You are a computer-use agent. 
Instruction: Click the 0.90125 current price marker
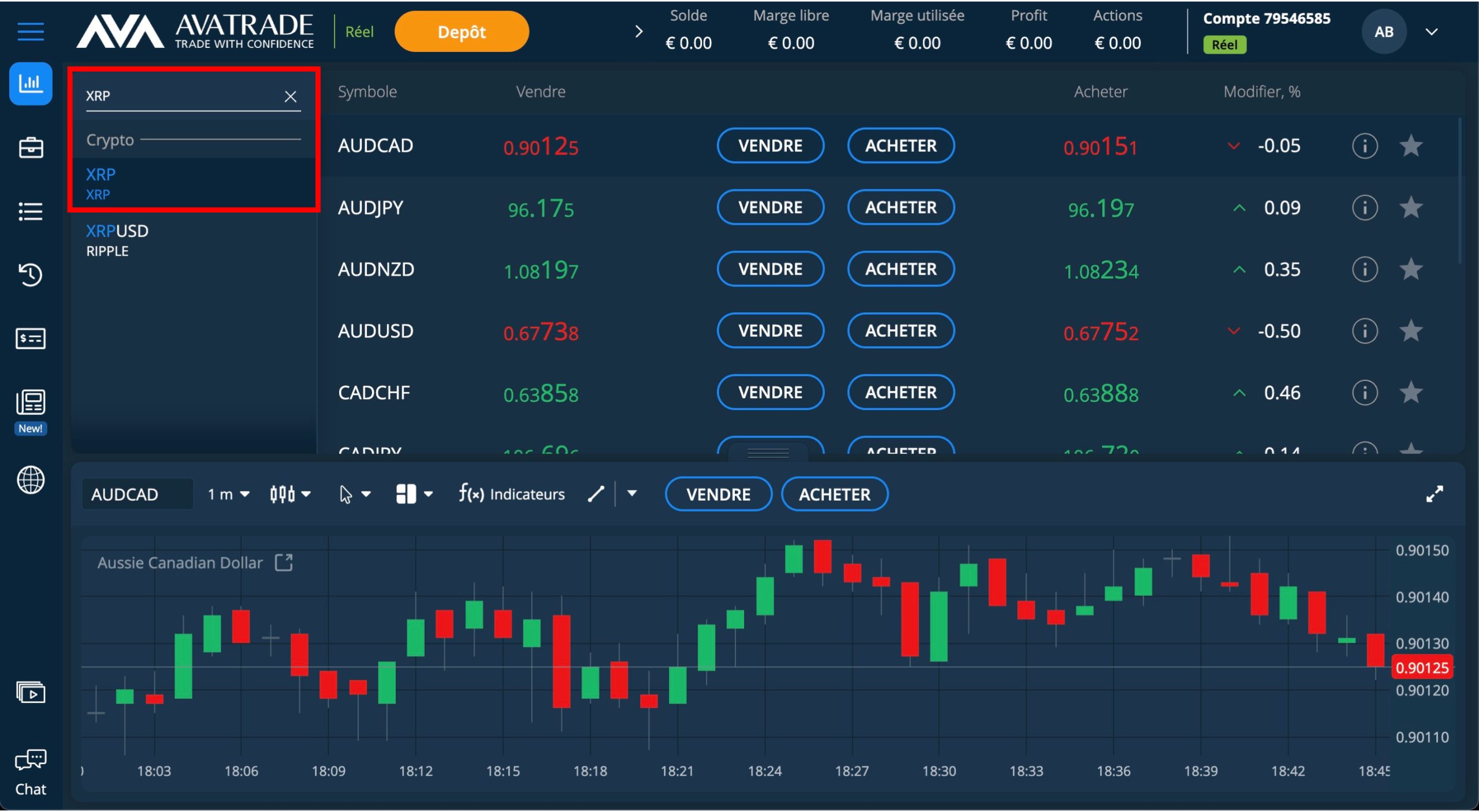[x=1422, y=668]
